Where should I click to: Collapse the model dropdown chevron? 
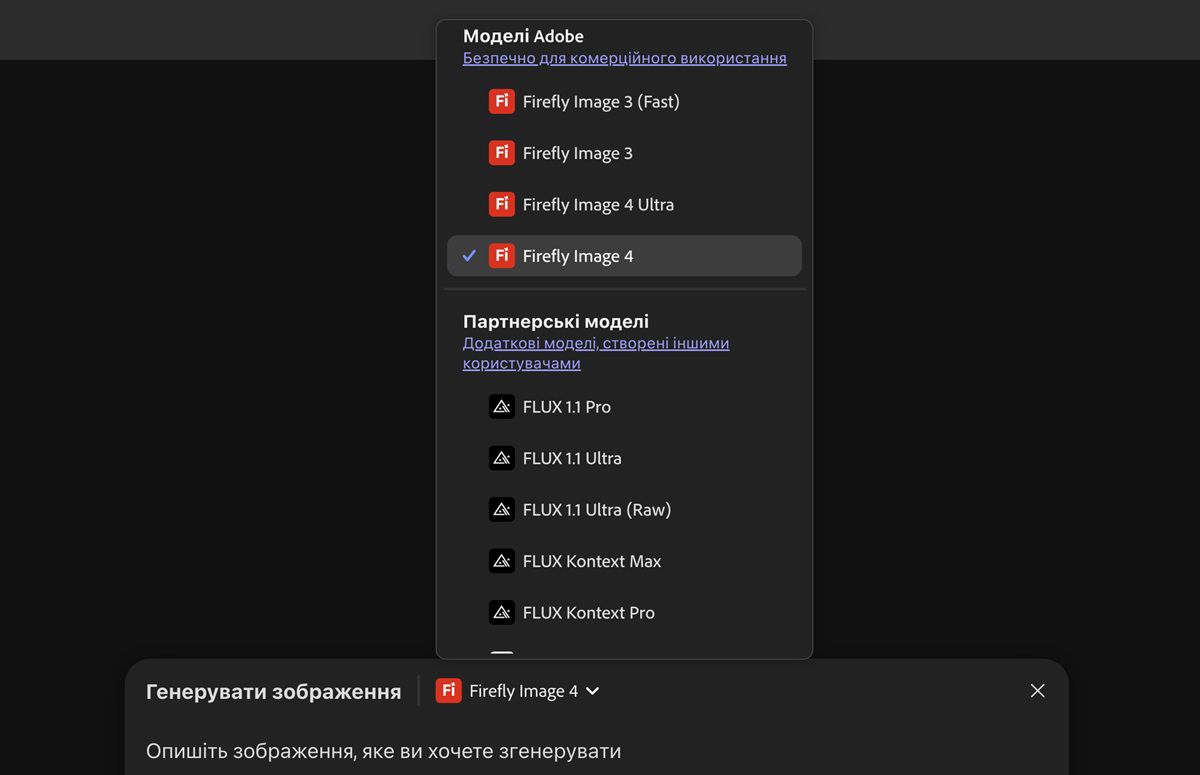[x=593, y=691]
